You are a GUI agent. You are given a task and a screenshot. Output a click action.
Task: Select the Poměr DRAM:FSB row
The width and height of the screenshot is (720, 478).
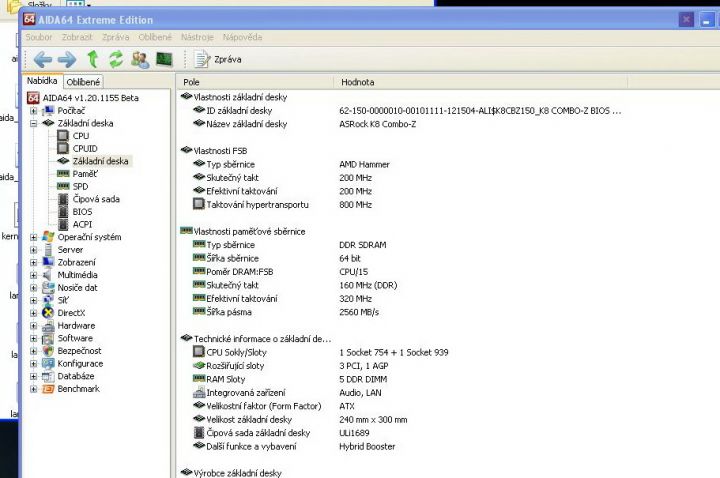[x=281, y=272]
